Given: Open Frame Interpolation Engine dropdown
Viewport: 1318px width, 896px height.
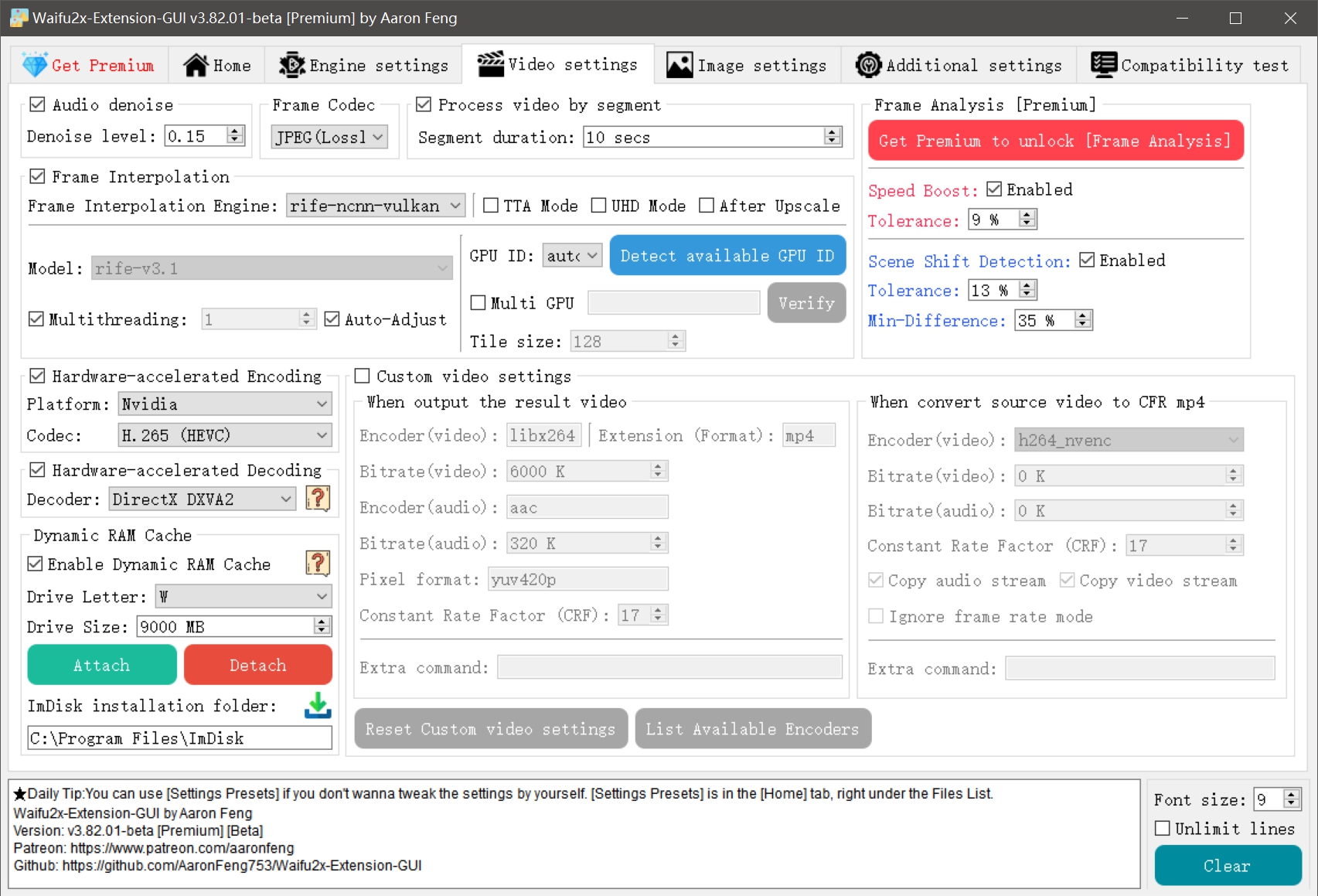Looking at the screenshot, I should point(376,205).
